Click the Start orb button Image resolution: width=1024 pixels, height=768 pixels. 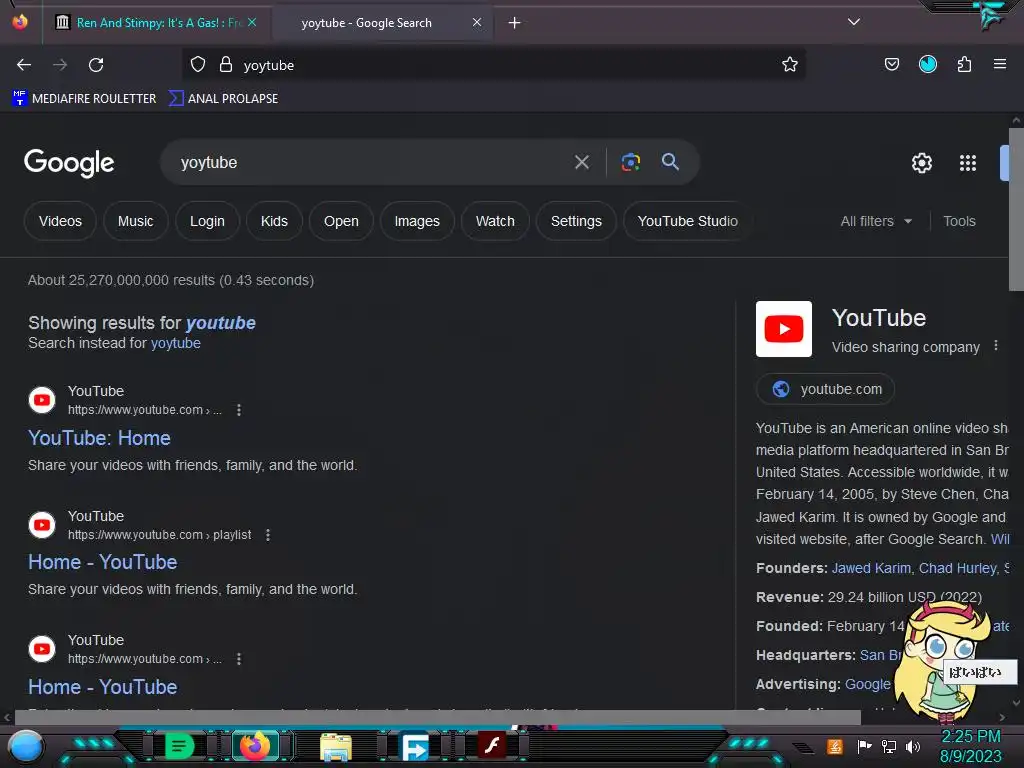(x=26, y=747)
